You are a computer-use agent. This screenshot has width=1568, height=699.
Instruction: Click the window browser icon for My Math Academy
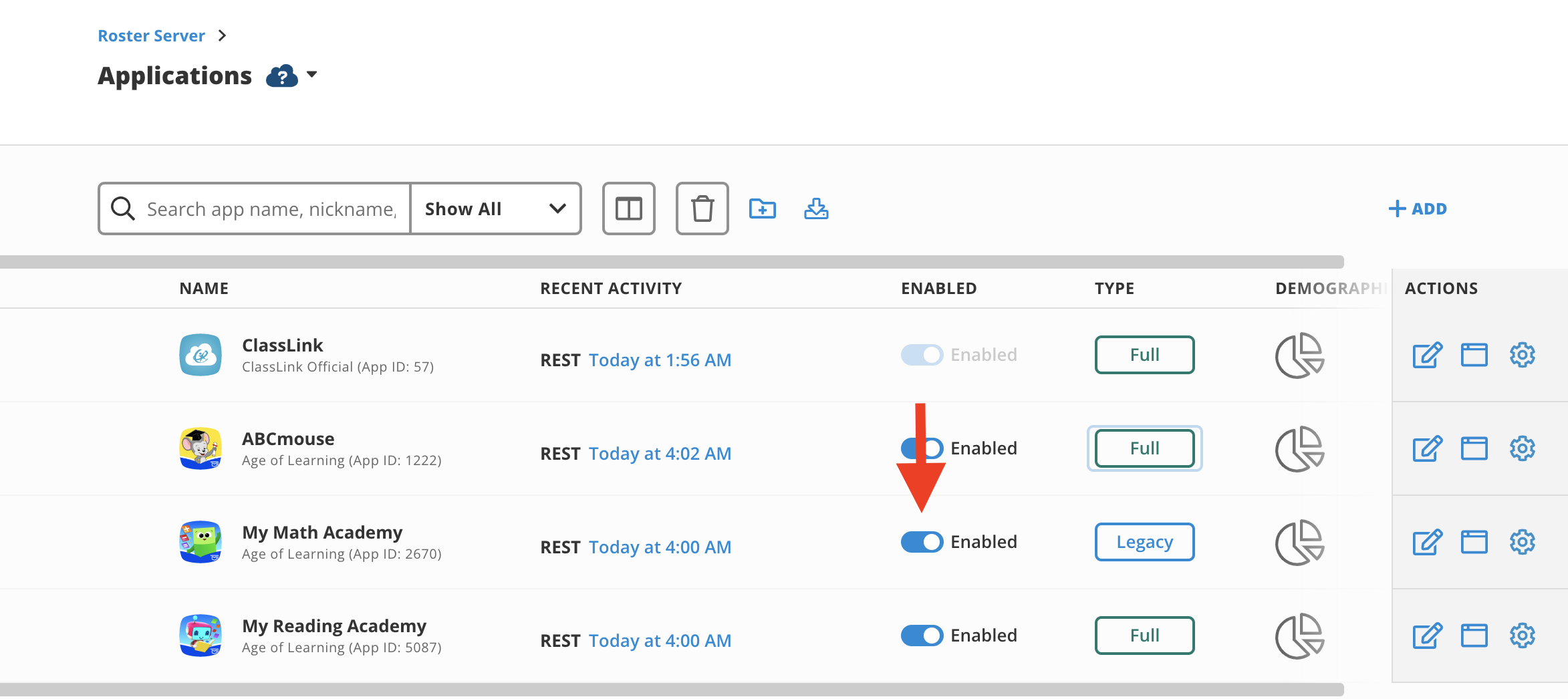click(1474, 542)
